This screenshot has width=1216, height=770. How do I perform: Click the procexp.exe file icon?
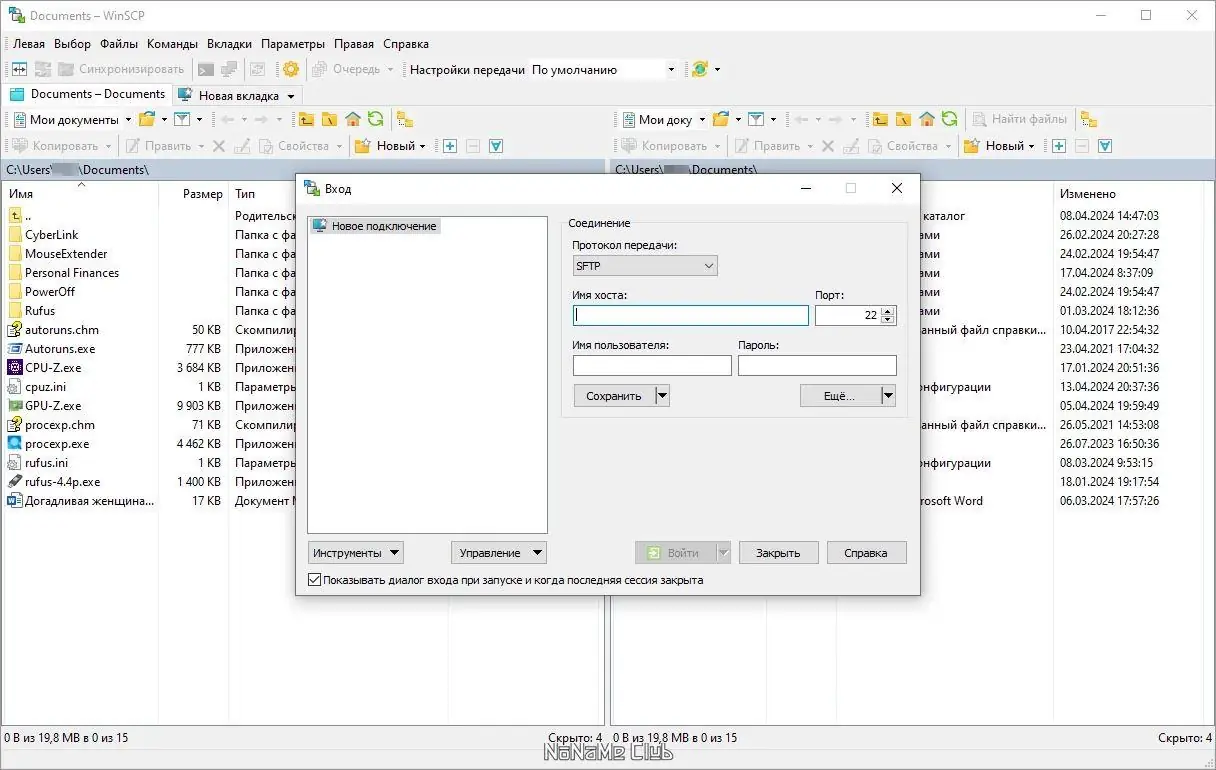pos(15,444)
